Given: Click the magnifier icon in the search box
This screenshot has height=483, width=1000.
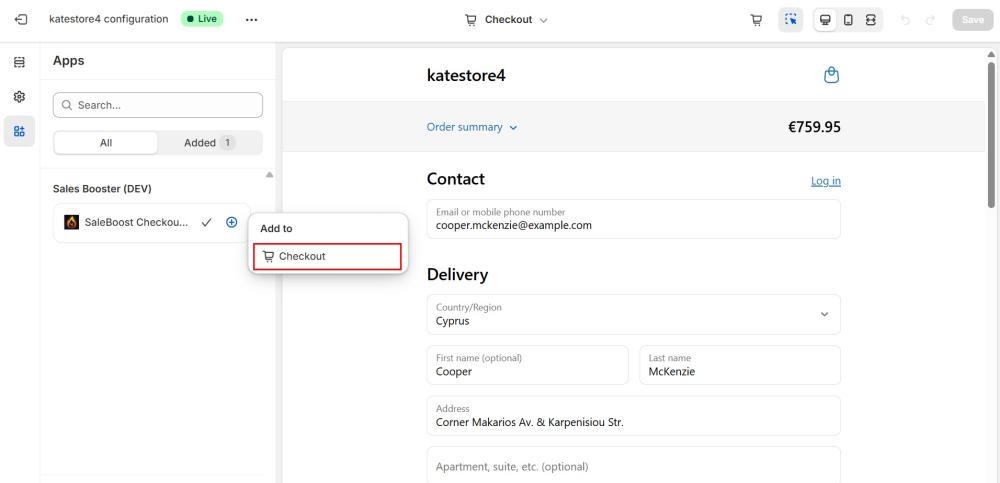Looking at the screenshot, I should (x=67, y=105).
